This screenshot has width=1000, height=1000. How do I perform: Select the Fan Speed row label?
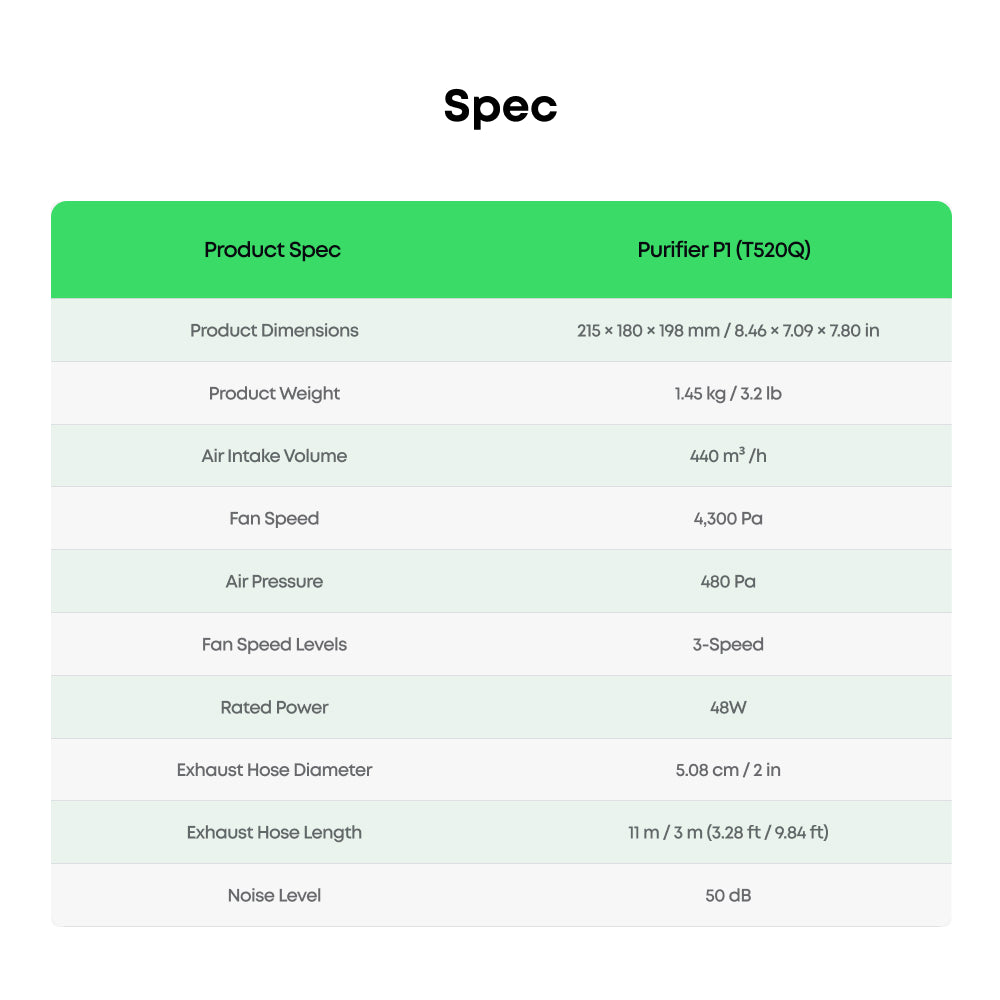point(274,518)
